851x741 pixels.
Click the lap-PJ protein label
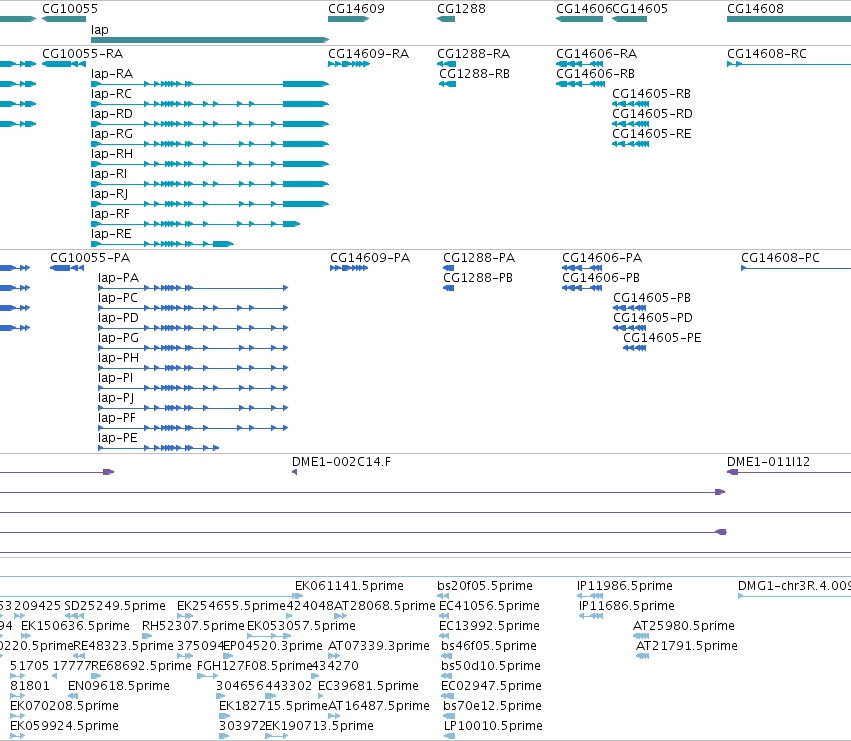(x=116, y=398)
